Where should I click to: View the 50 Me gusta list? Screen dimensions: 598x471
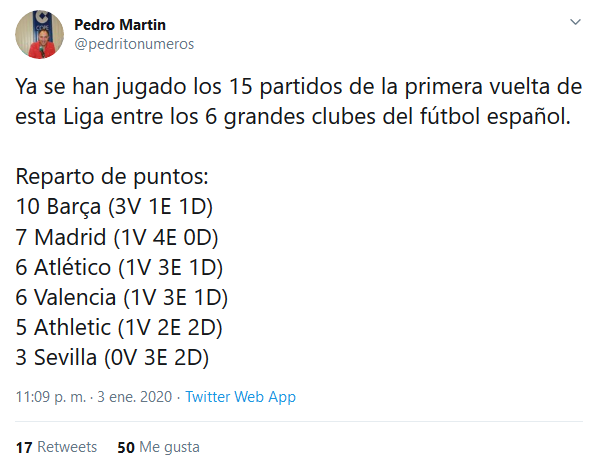158,447
